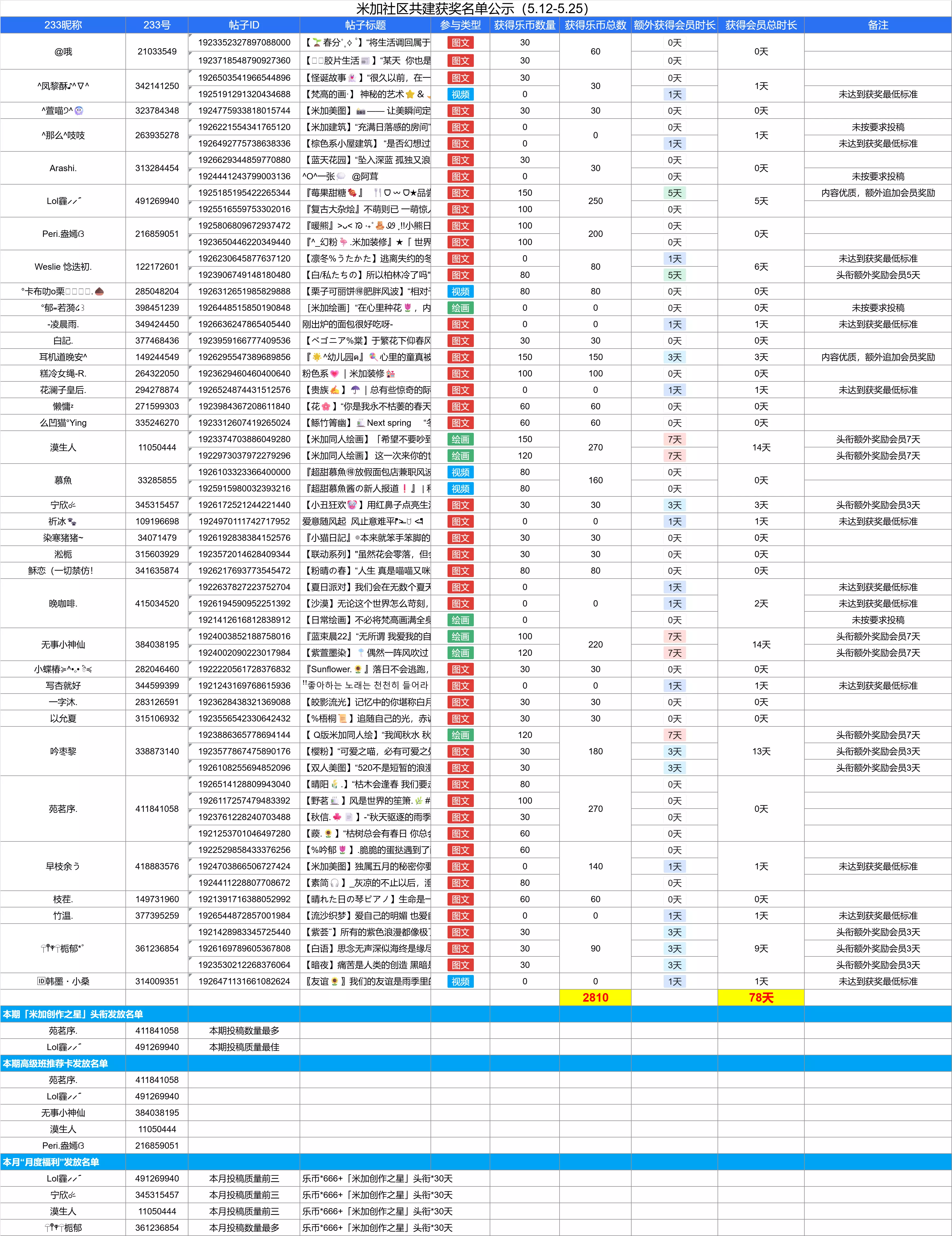Click the 本期投稿质量最佳 cell
This screenshot has width=952, height=1236.
[x=244, y=1047]
